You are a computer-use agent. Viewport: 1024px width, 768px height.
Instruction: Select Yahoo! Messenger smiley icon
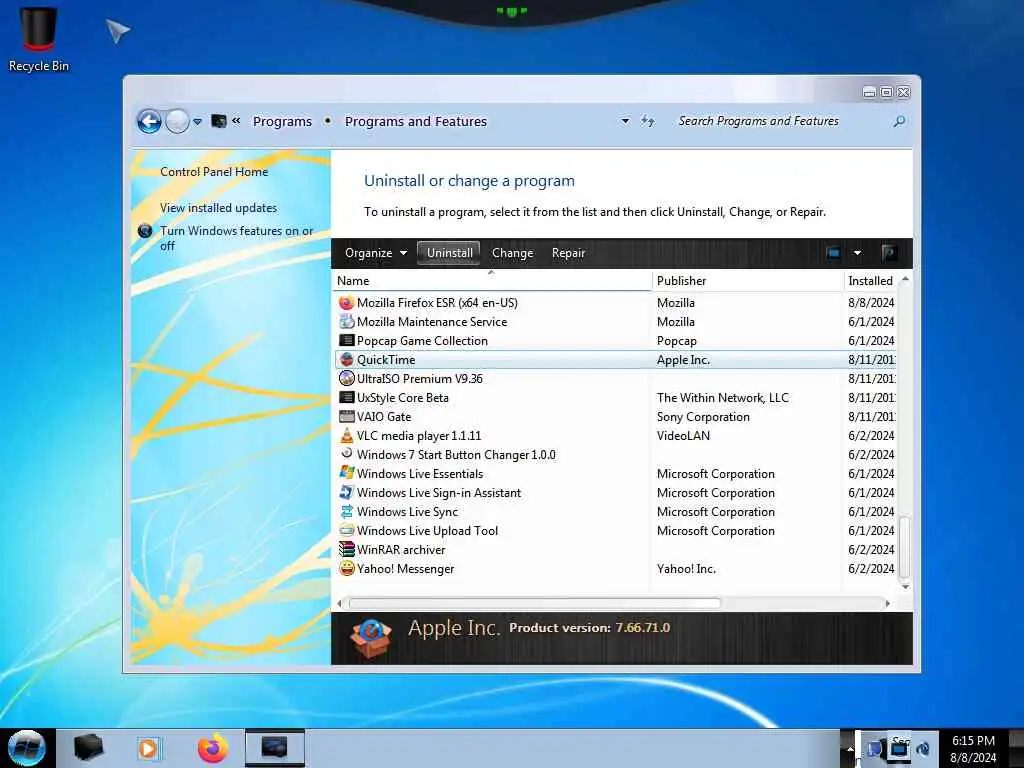[x=347, y=568]
